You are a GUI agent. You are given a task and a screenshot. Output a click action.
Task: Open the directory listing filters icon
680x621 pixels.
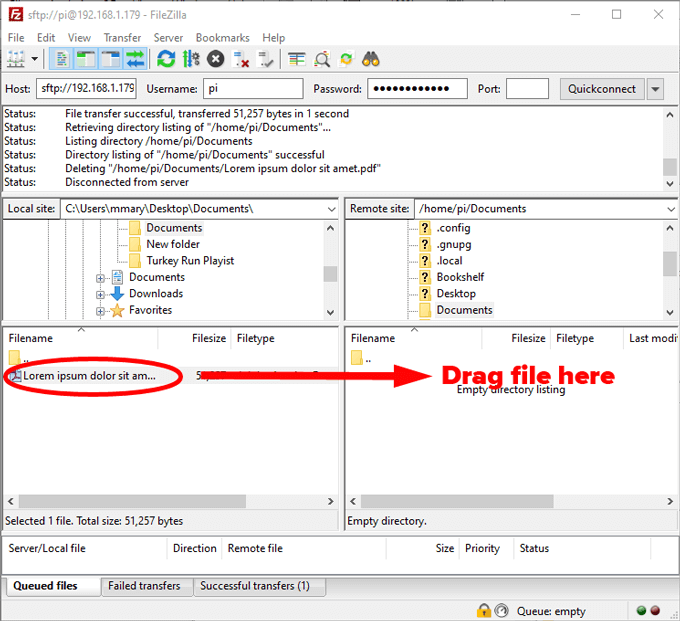pos(297,59)
